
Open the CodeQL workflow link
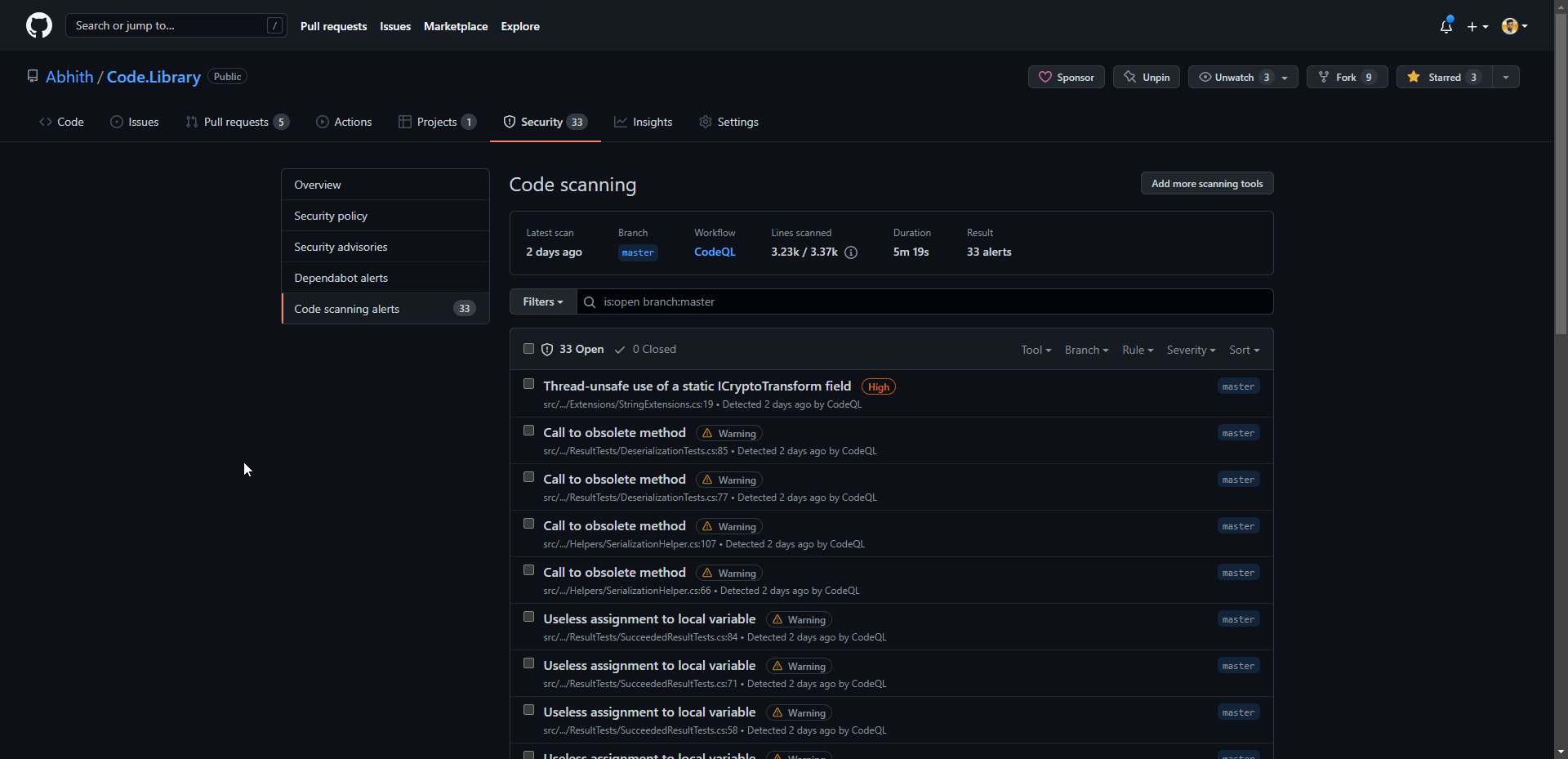pyautogui.click(x=715, y=252)
